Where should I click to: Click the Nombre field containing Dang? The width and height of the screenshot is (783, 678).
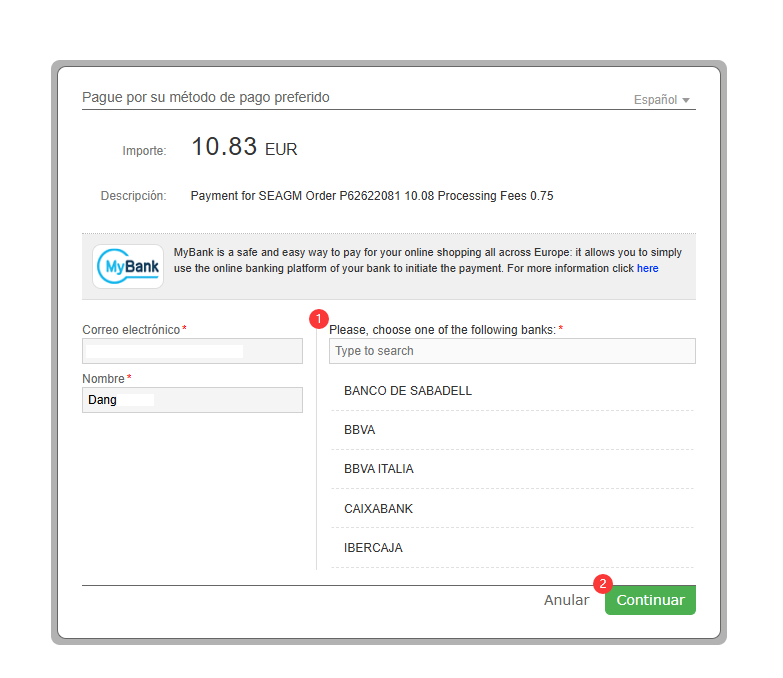click(192, 400)
